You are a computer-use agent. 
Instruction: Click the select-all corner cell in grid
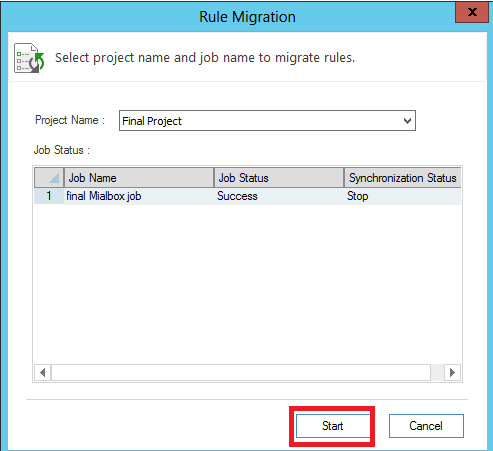[49, 178]
